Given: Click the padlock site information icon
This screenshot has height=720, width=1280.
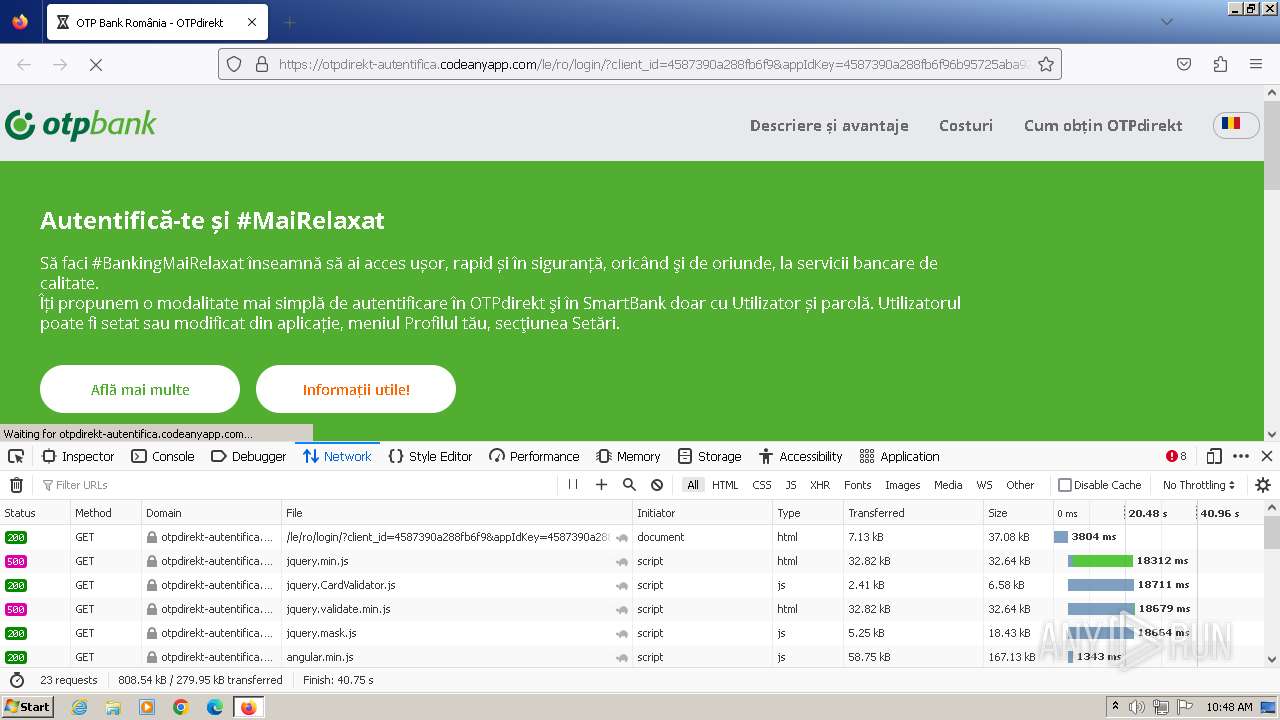Looking at the screenshot, I should [262, 64].
